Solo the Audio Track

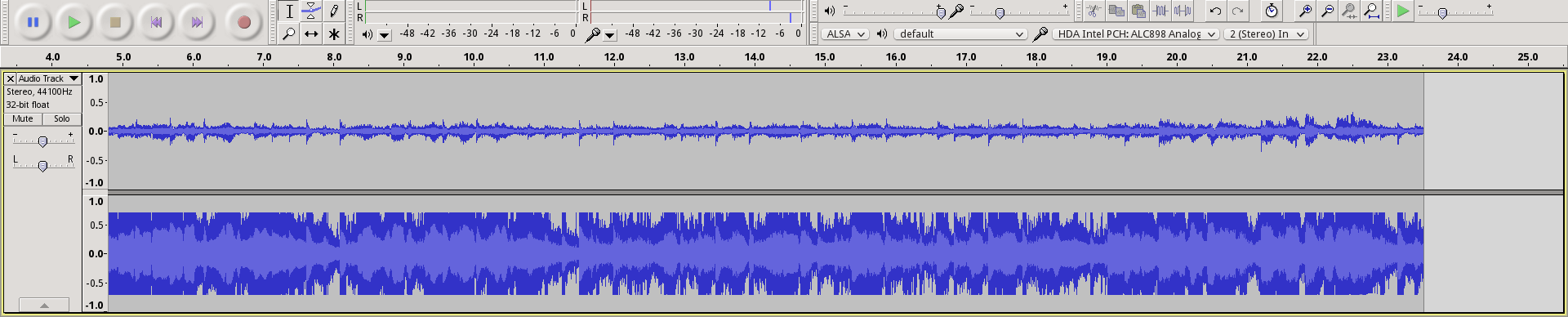[x=62, y=118]
